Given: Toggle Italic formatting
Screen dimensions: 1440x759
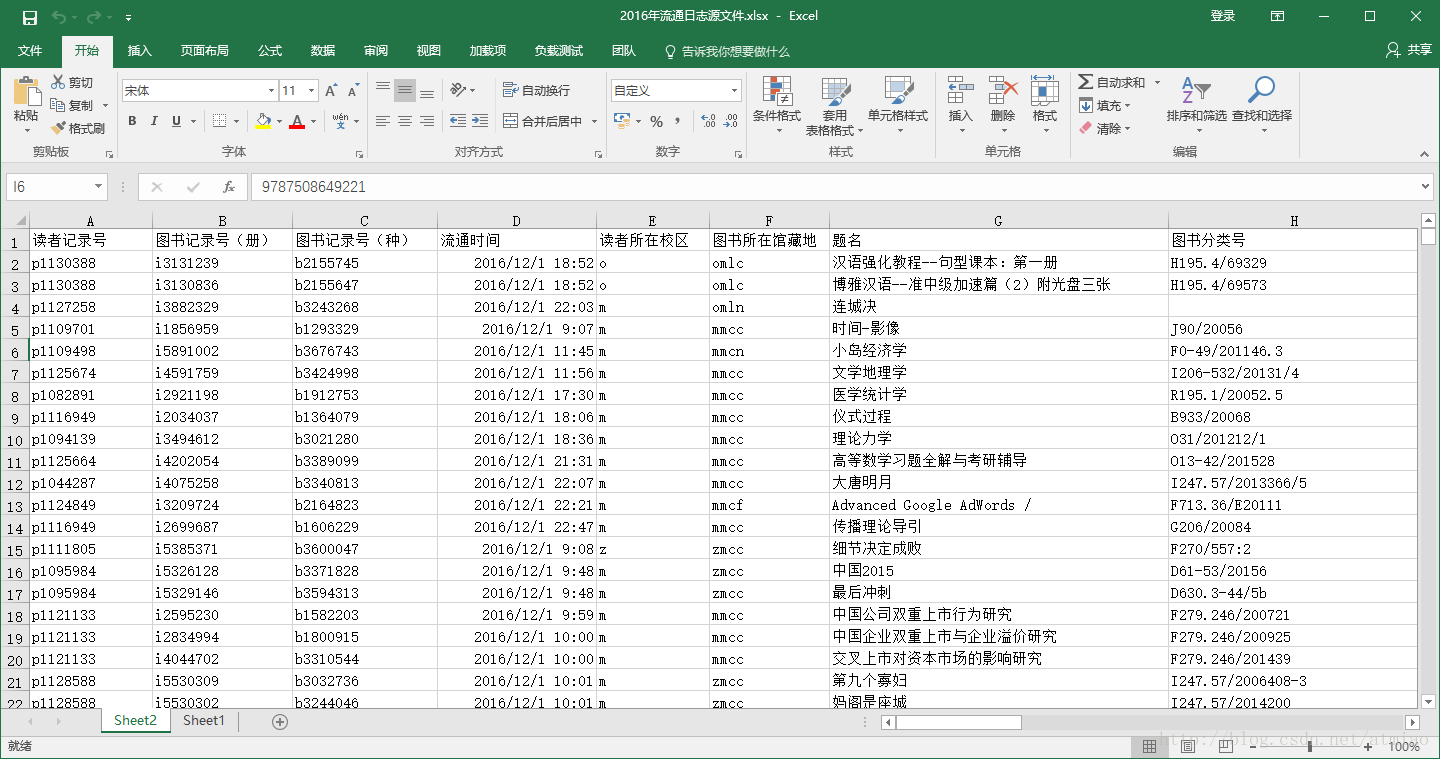Looking at the screenshot, I should pyautogui.click(x=154, y=121).
